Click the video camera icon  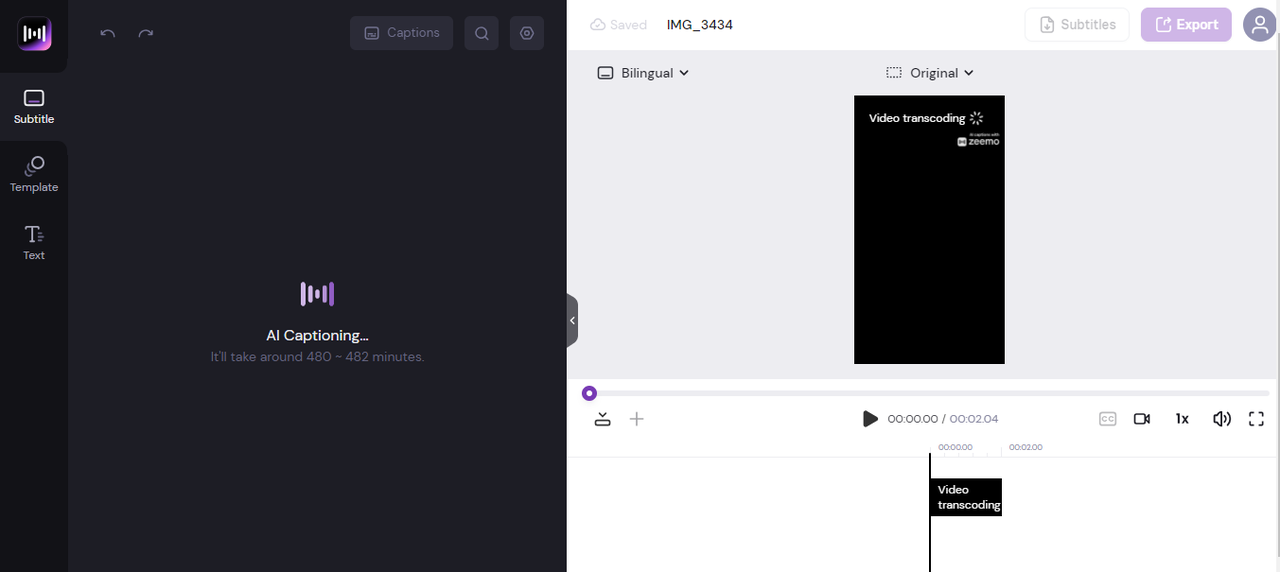click(1142, 419)
